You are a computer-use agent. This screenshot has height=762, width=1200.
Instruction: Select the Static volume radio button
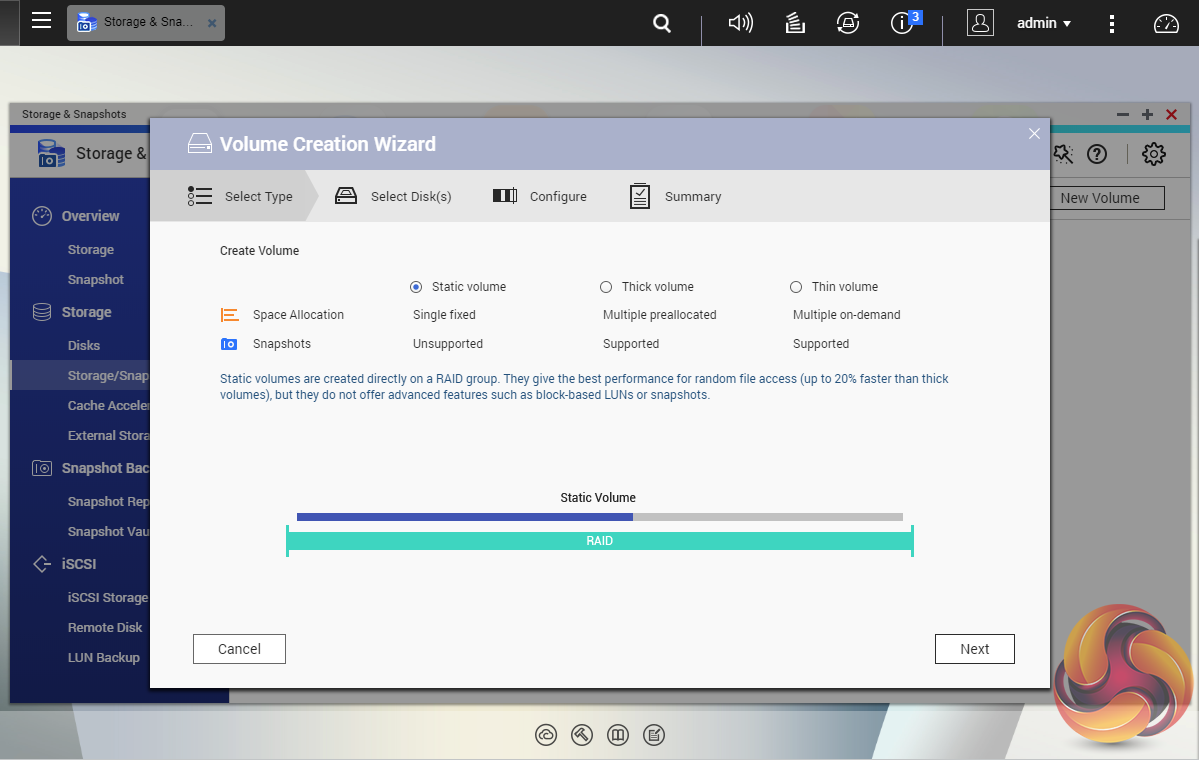(x=415, y=287)
